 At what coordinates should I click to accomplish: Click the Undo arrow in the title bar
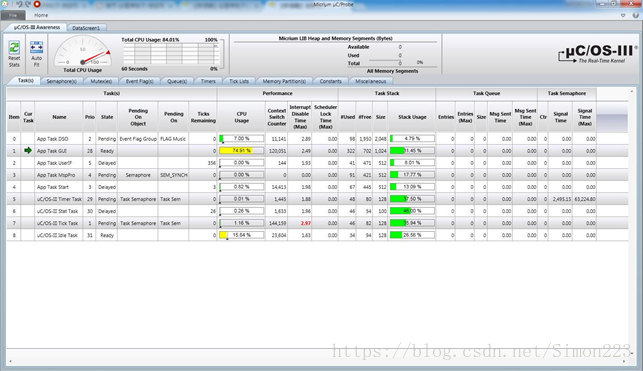(19, 4)
